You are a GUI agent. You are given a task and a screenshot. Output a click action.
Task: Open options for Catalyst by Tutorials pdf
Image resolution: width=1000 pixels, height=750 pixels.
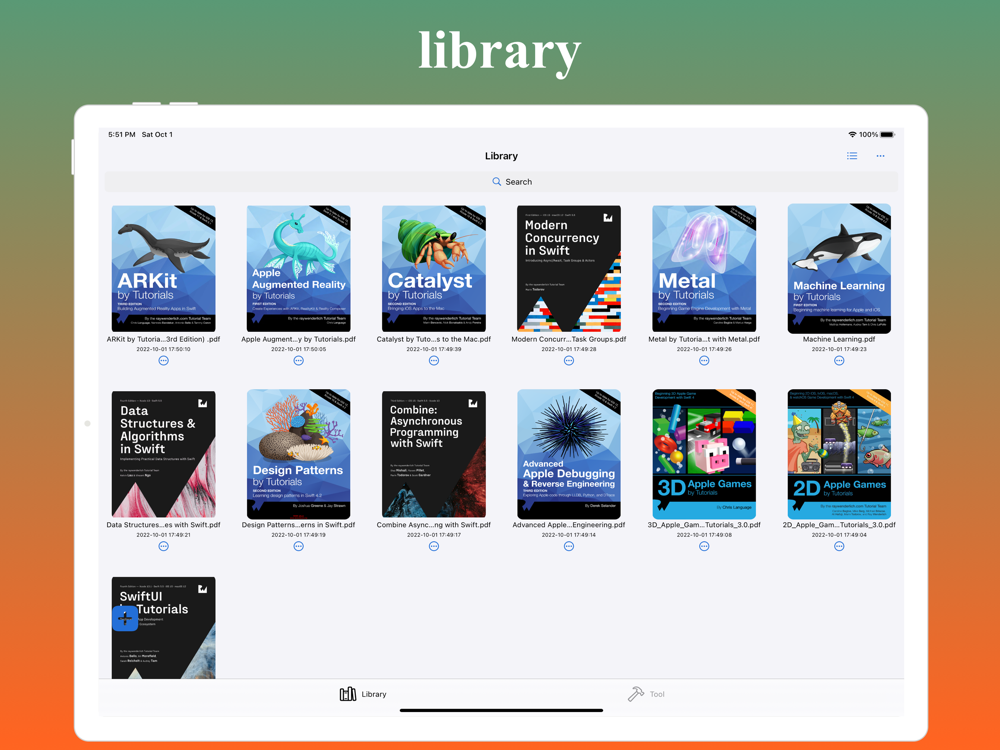434,361
